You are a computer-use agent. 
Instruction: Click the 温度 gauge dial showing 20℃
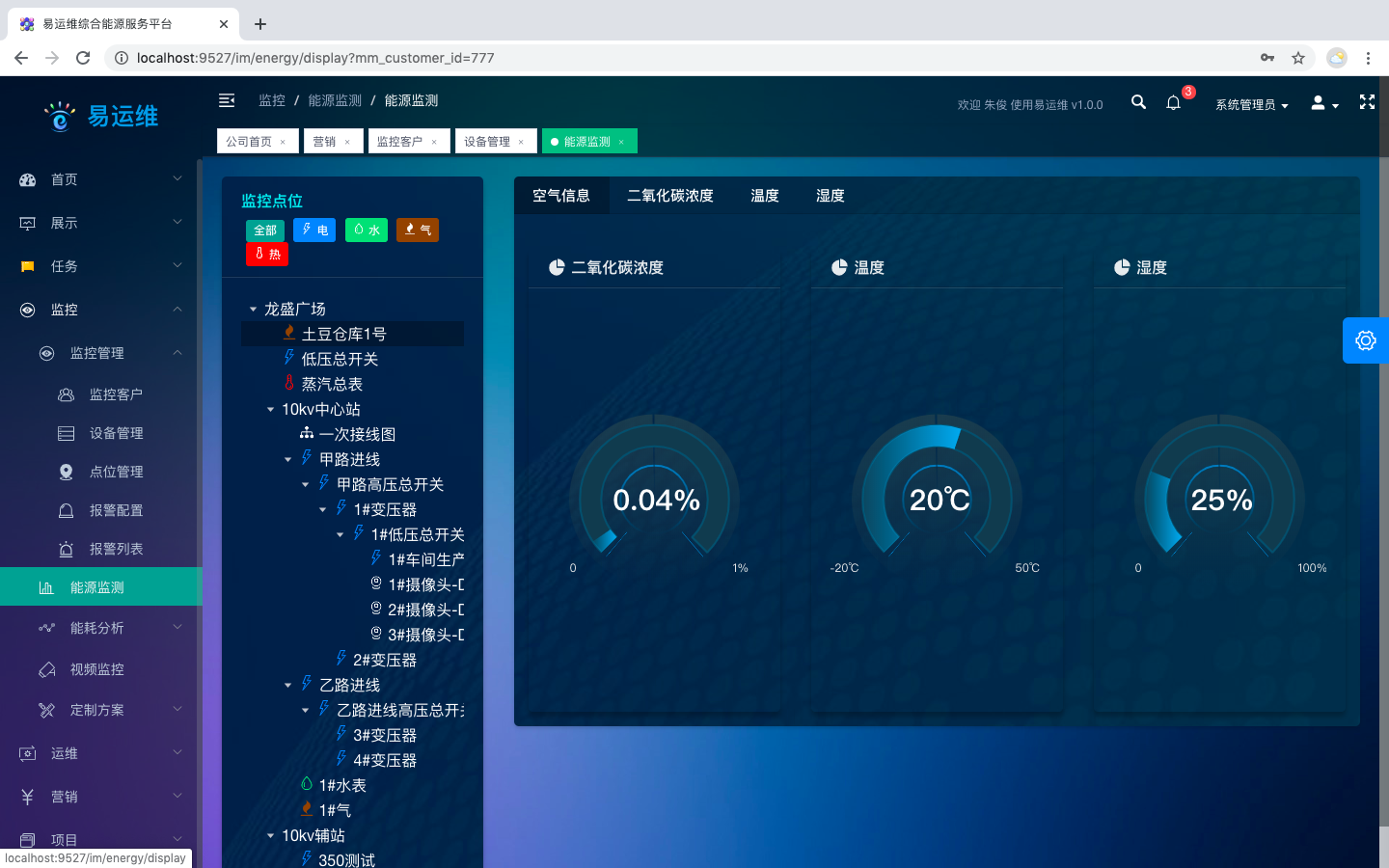click(939, 500)
